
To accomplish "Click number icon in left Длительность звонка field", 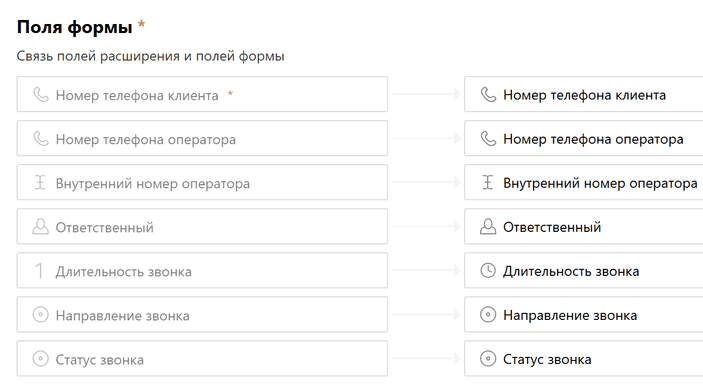I will coord(39,271).
